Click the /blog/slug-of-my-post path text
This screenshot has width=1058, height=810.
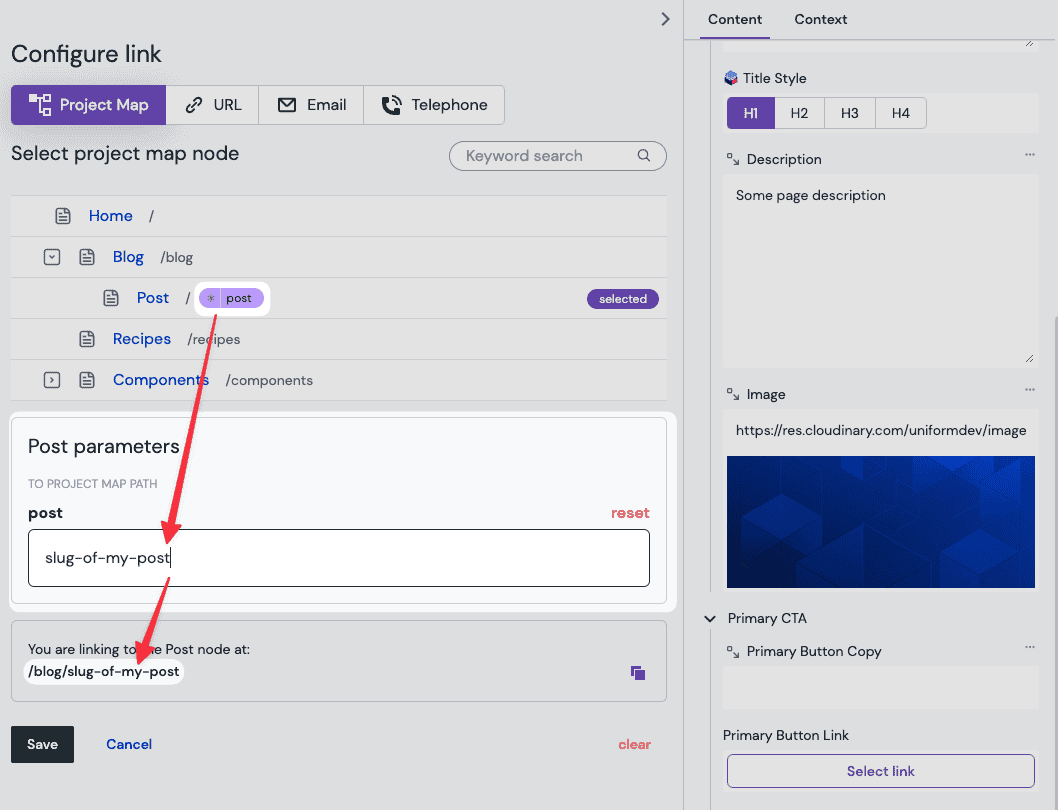pos(104,672)
